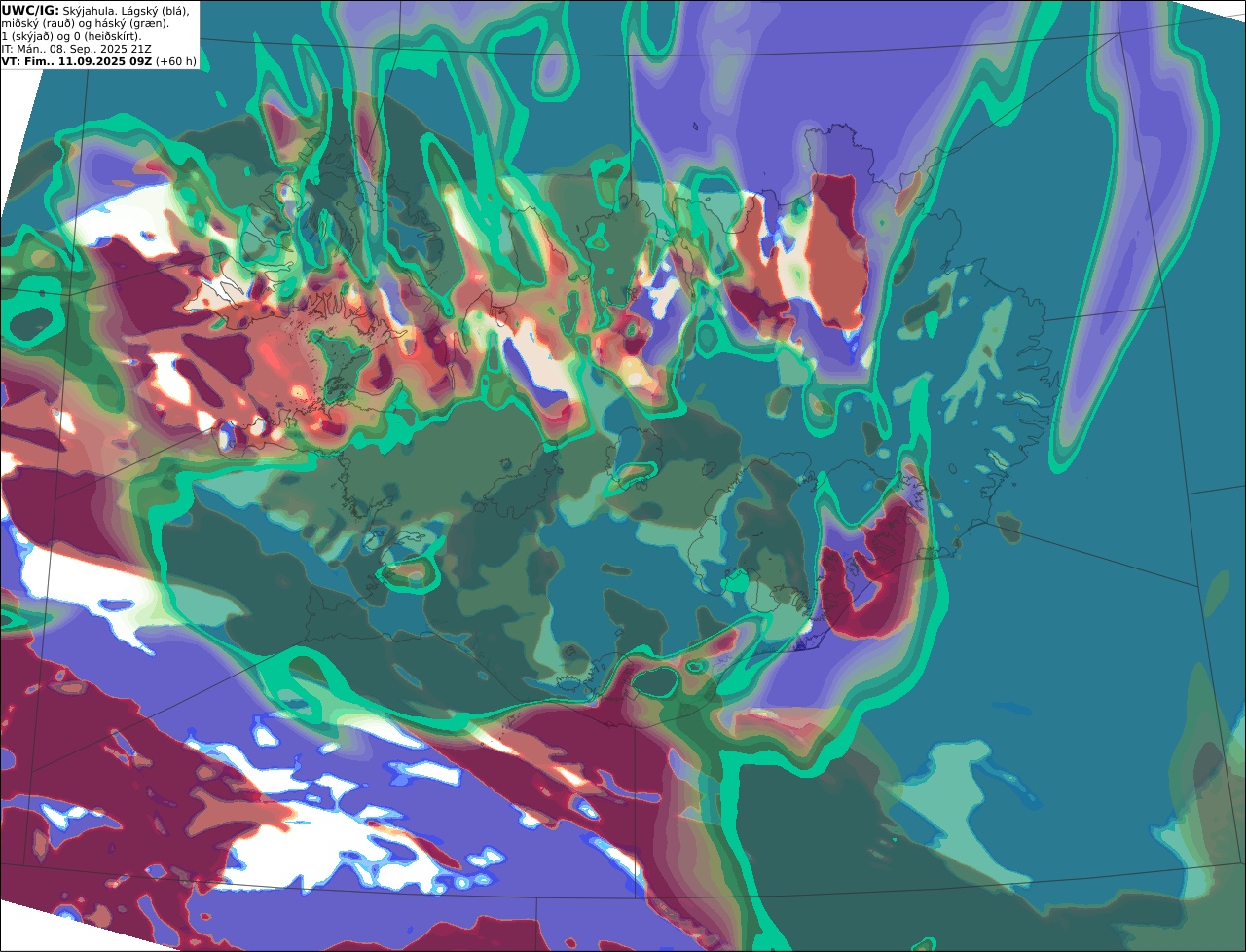Click the word 'Skýjahula' in the legend
Viewport: 1246px width, 952px height.
point(87,11)
